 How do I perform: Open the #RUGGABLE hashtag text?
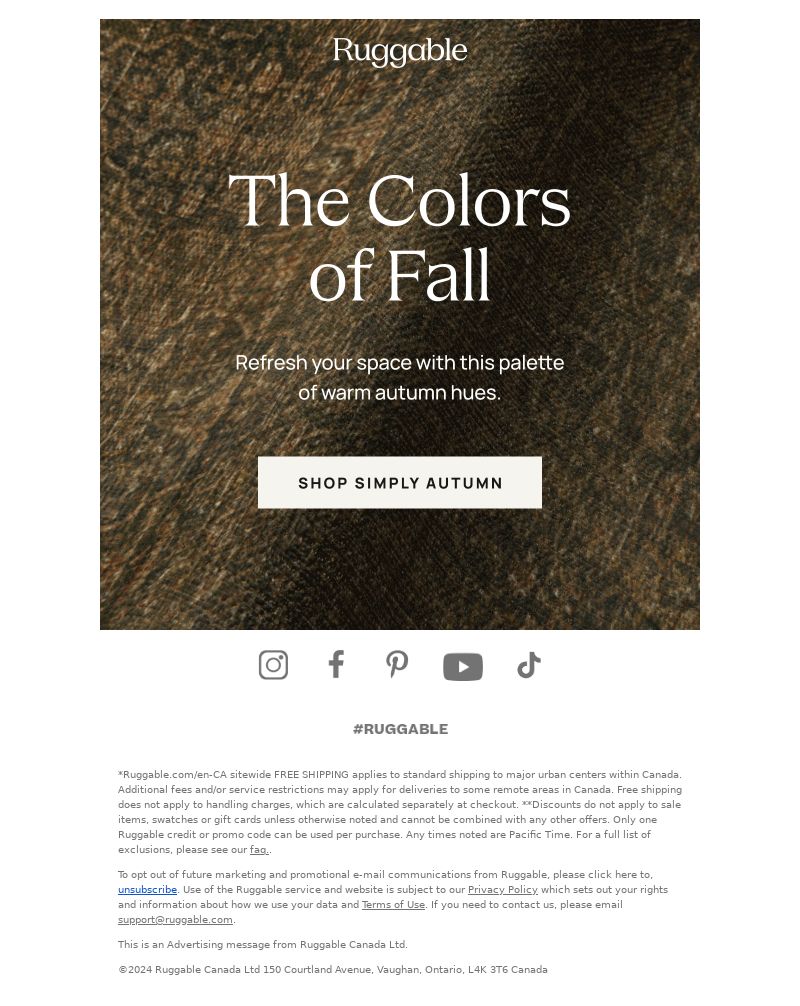pos(400,729)
